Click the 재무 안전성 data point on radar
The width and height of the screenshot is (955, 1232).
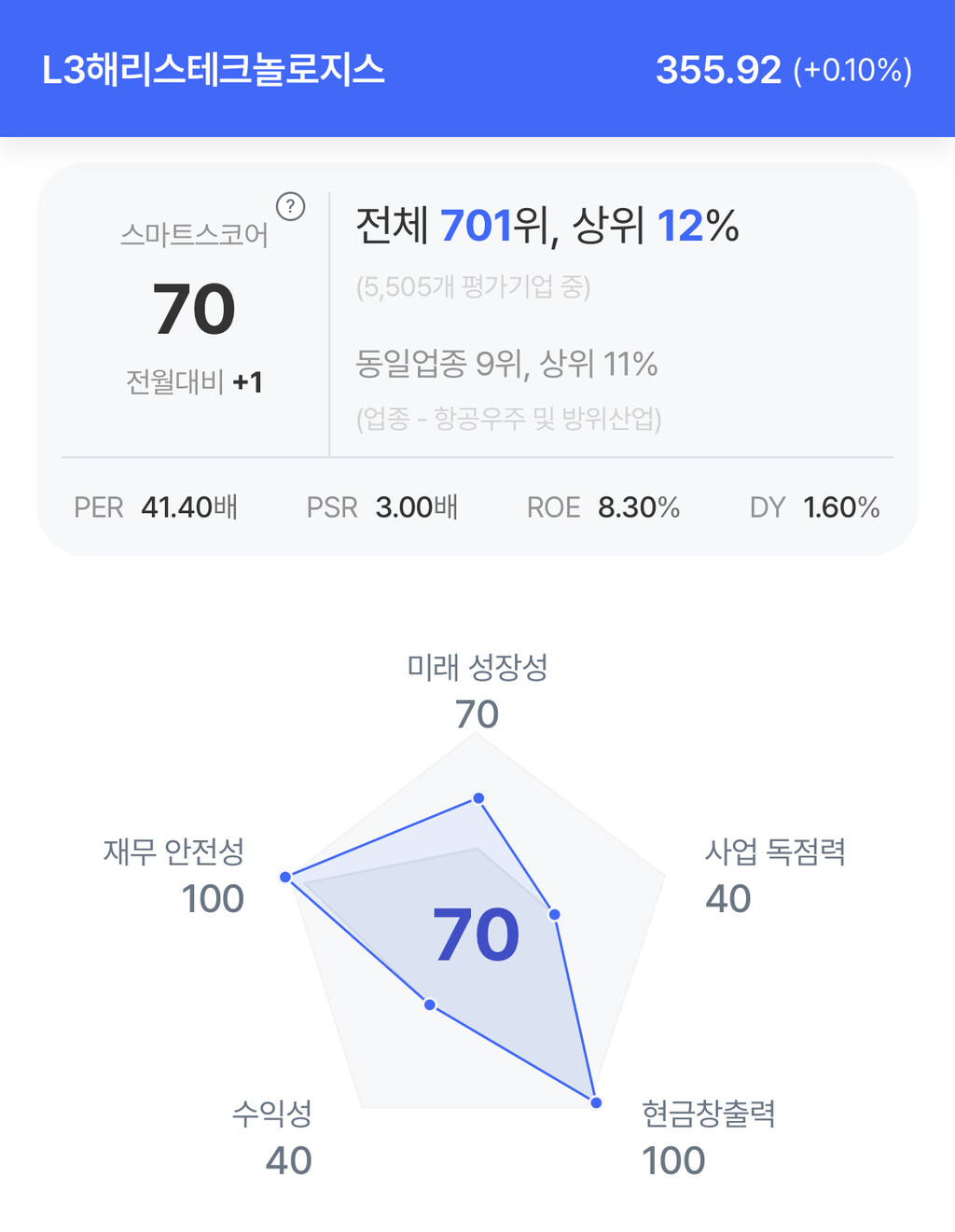pyautogui.click(x=285, y=878)
